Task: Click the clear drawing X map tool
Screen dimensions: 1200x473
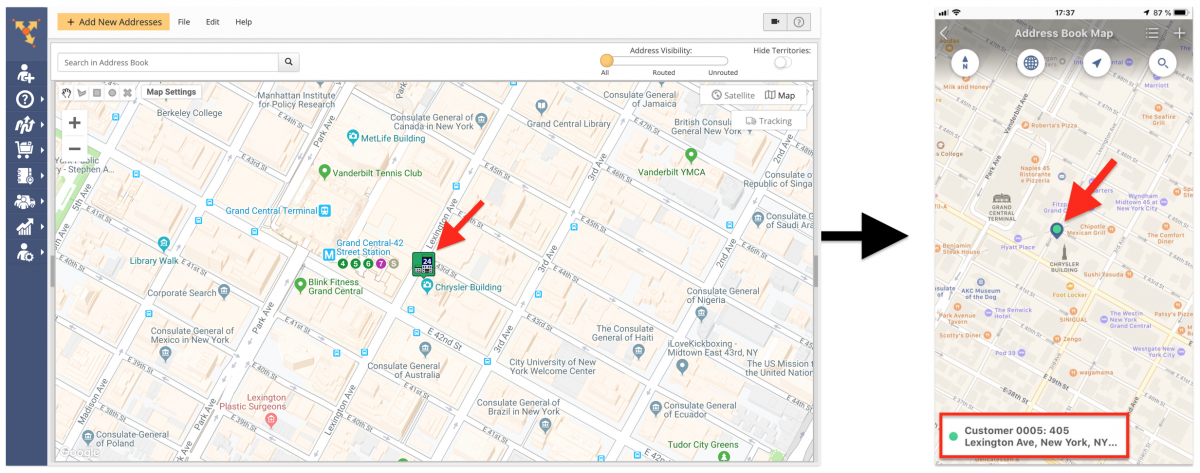Action: [x=127, y=92]
